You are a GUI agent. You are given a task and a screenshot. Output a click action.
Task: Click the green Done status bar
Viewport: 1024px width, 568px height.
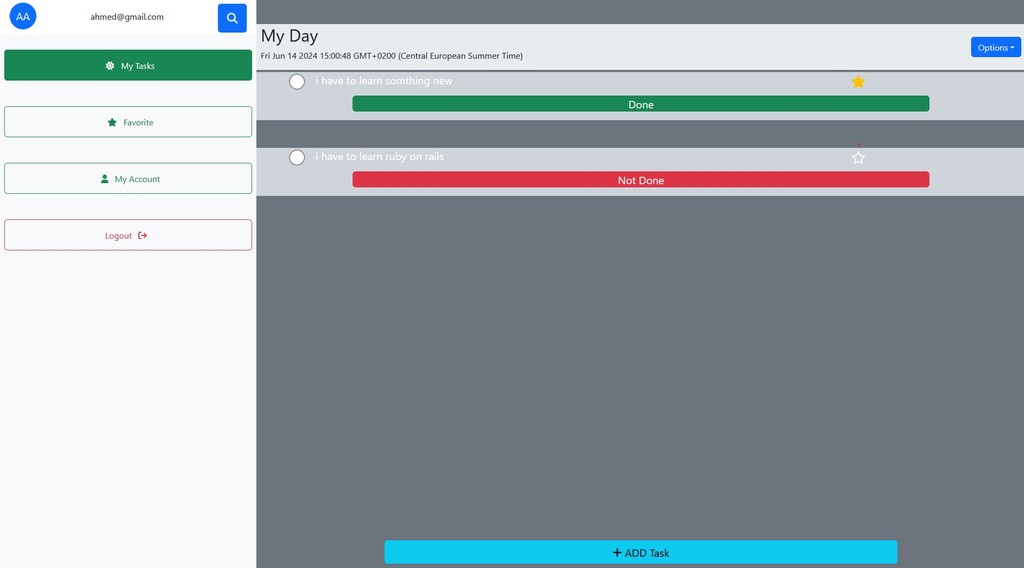[x=641, y=104]
